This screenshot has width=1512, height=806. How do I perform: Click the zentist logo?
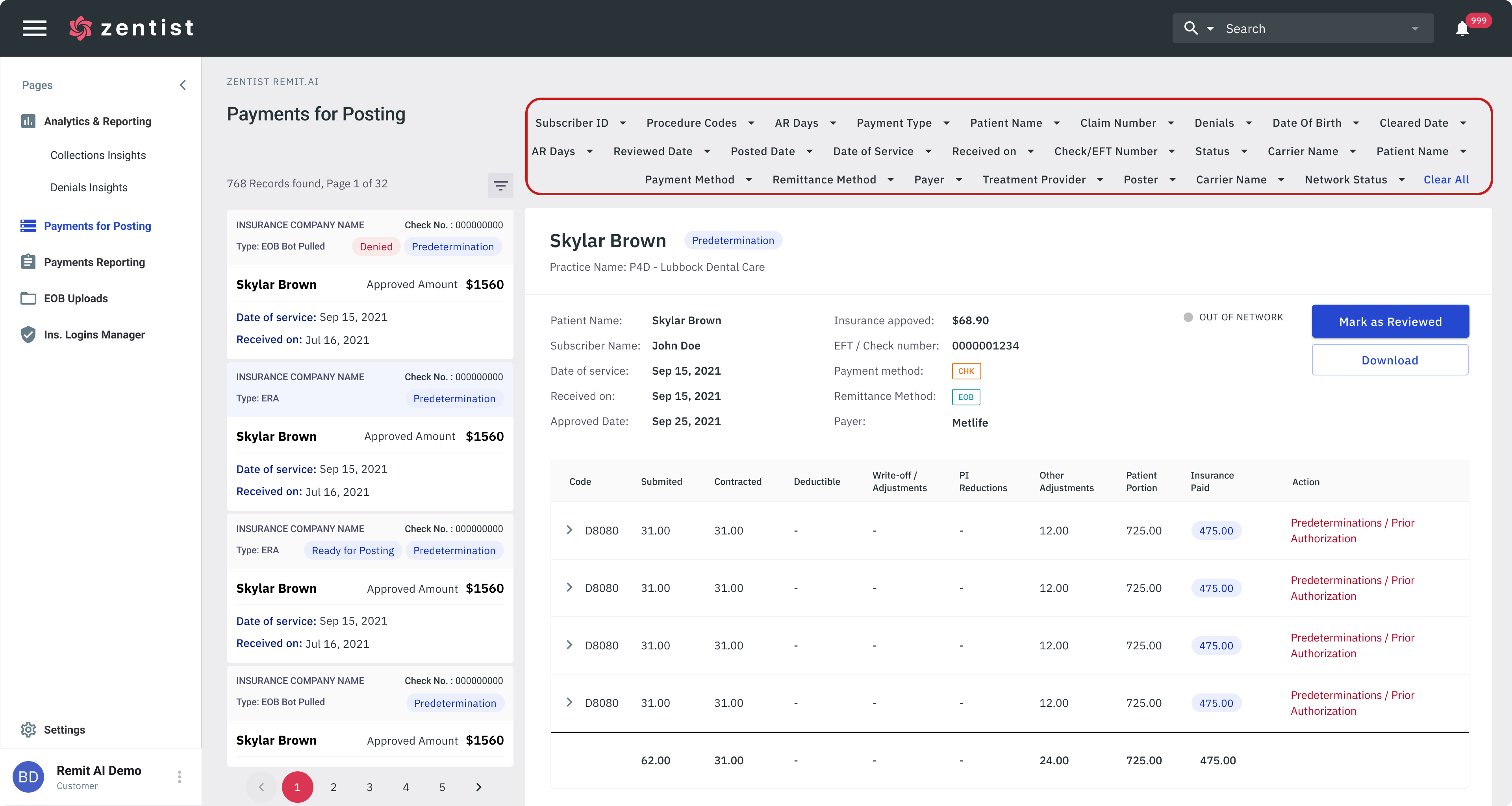tap(132, 28)
